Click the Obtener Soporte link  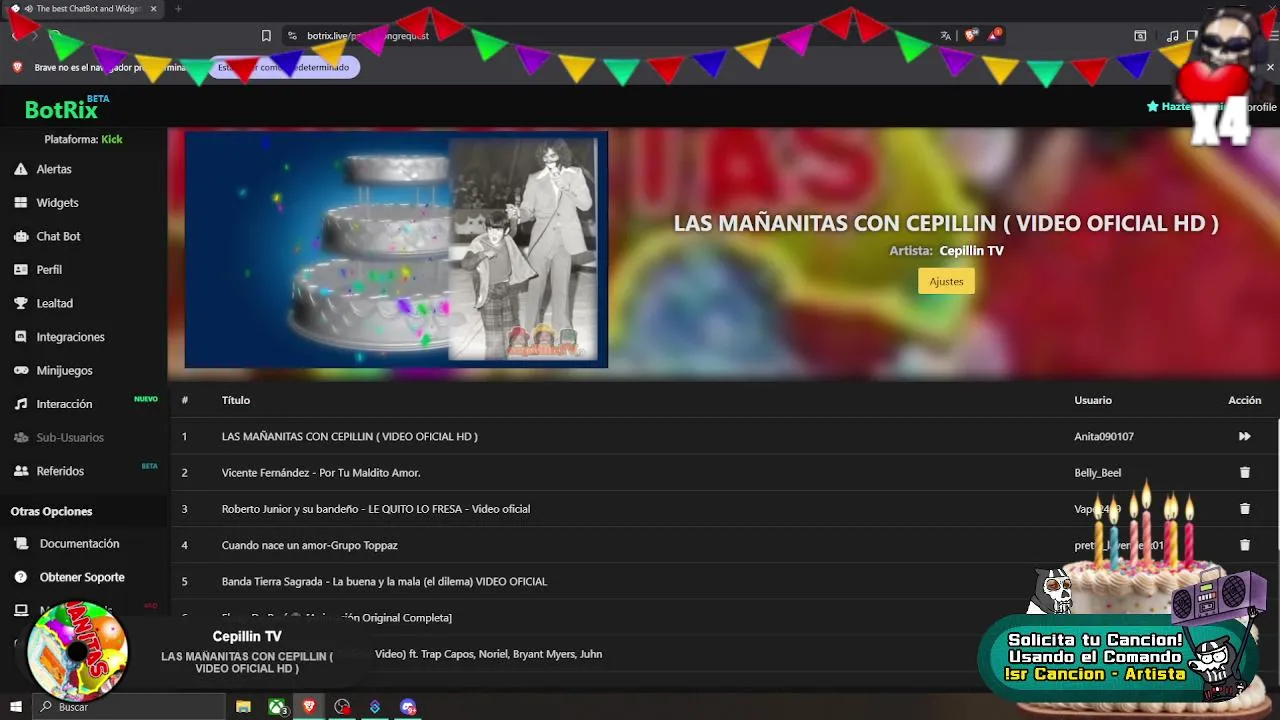[82, 577]
